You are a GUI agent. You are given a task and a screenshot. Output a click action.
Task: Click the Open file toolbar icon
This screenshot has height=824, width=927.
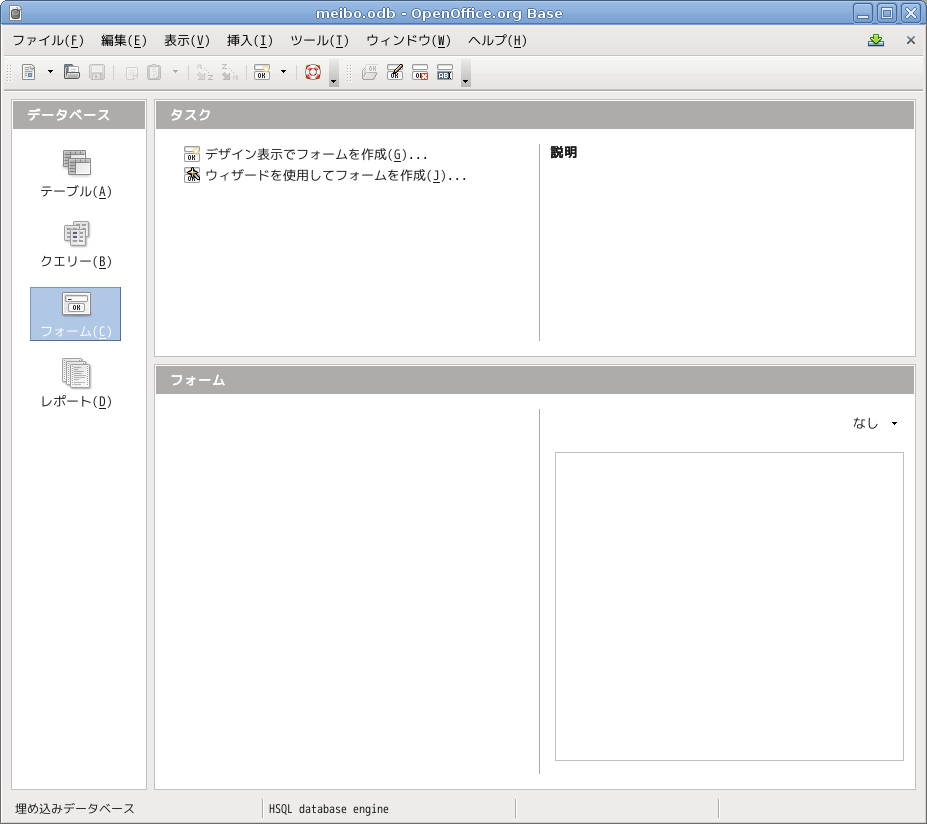(x=72, y=72)
